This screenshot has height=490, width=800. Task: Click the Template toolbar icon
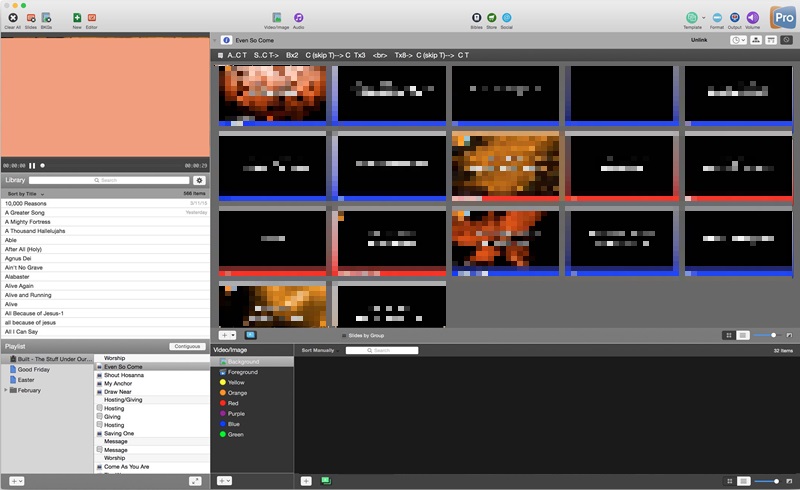coord(692,18)
